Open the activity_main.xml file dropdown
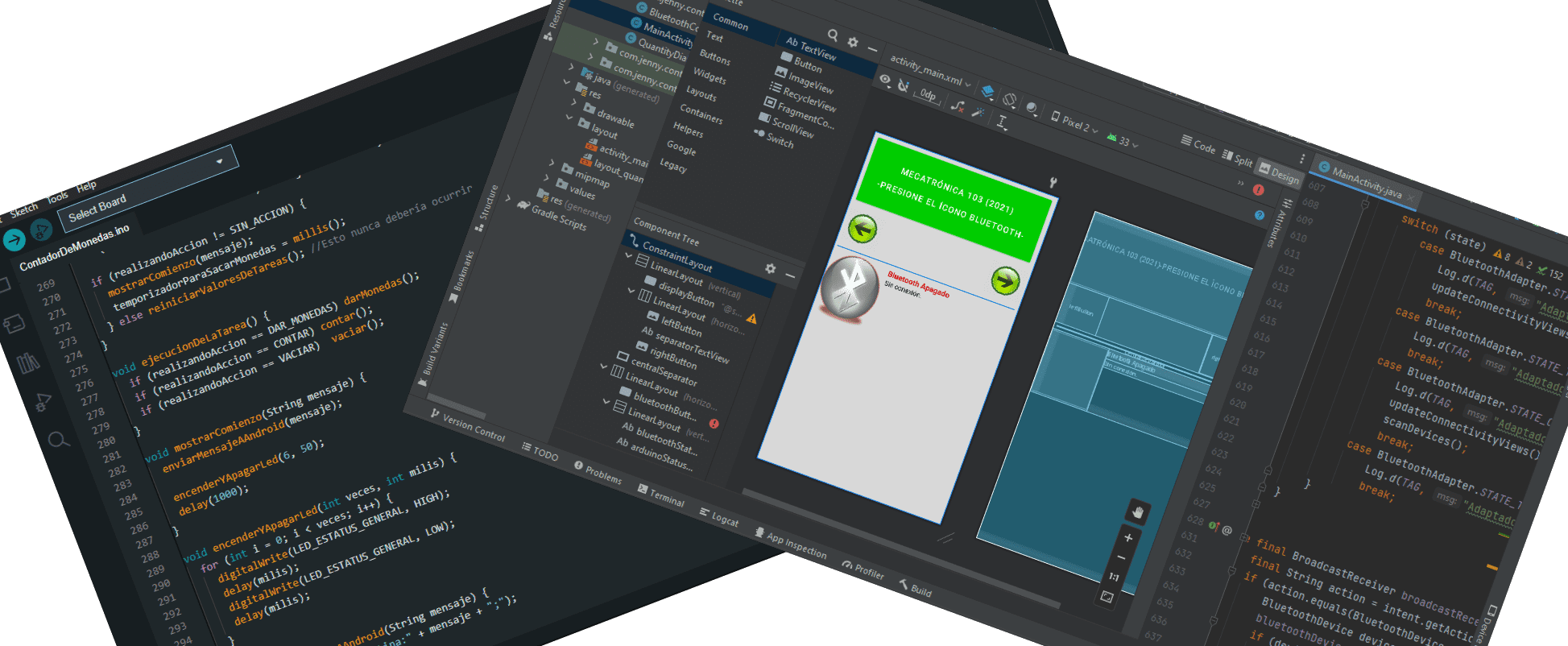Viewport: 1568px width, 646px height. click(930, 71)
